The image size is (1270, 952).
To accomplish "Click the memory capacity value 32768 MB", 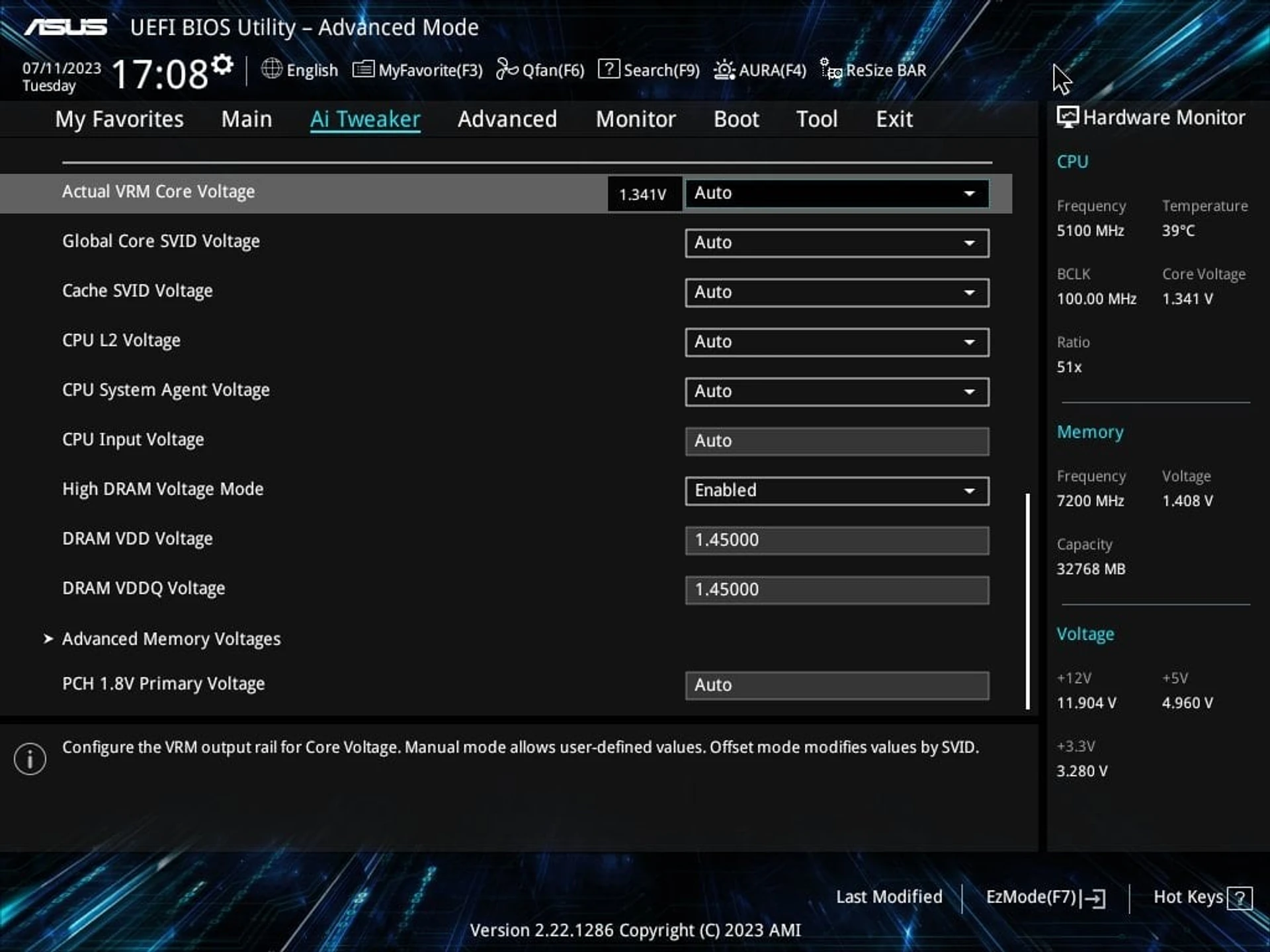I will [x=1091, y=569].
